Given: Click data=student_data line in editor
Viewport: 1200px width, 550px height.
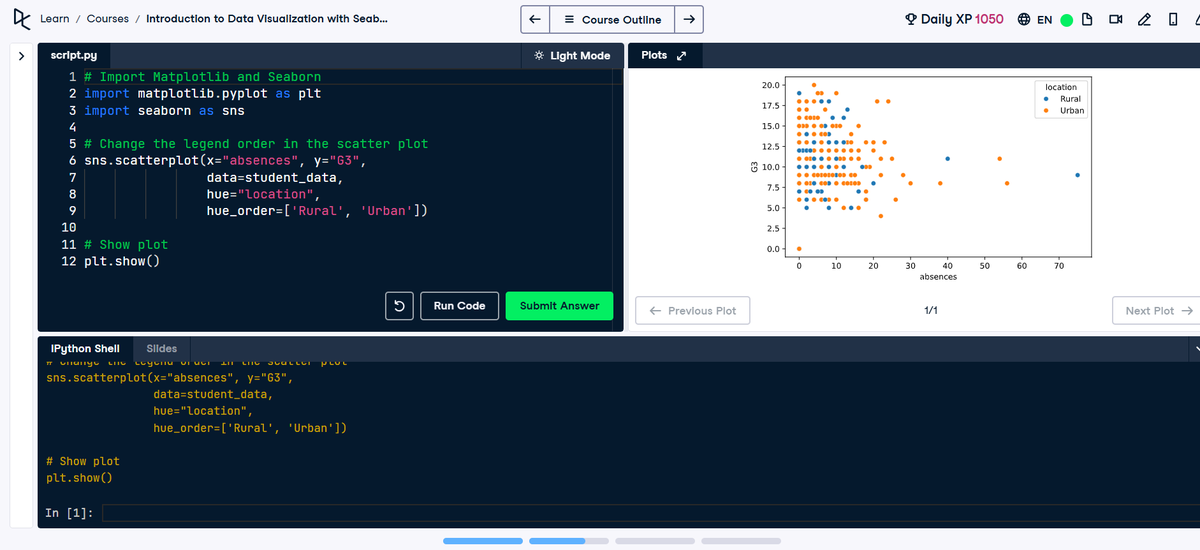Looking at the screenshot, I should pyautogui.click(x=274, y=178).
